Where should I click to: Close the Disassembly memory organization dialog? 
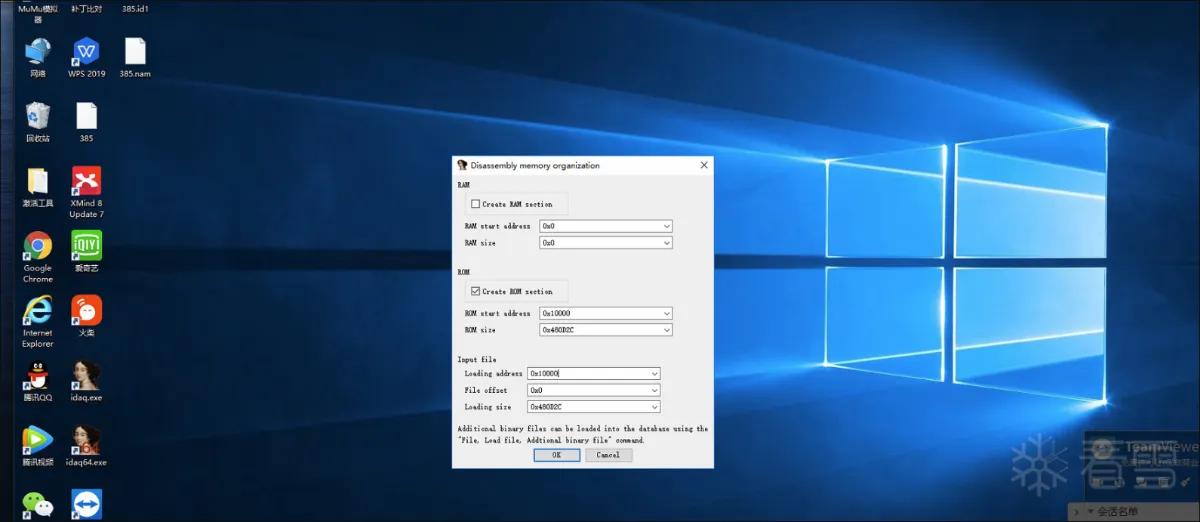[x=704, y=165]
